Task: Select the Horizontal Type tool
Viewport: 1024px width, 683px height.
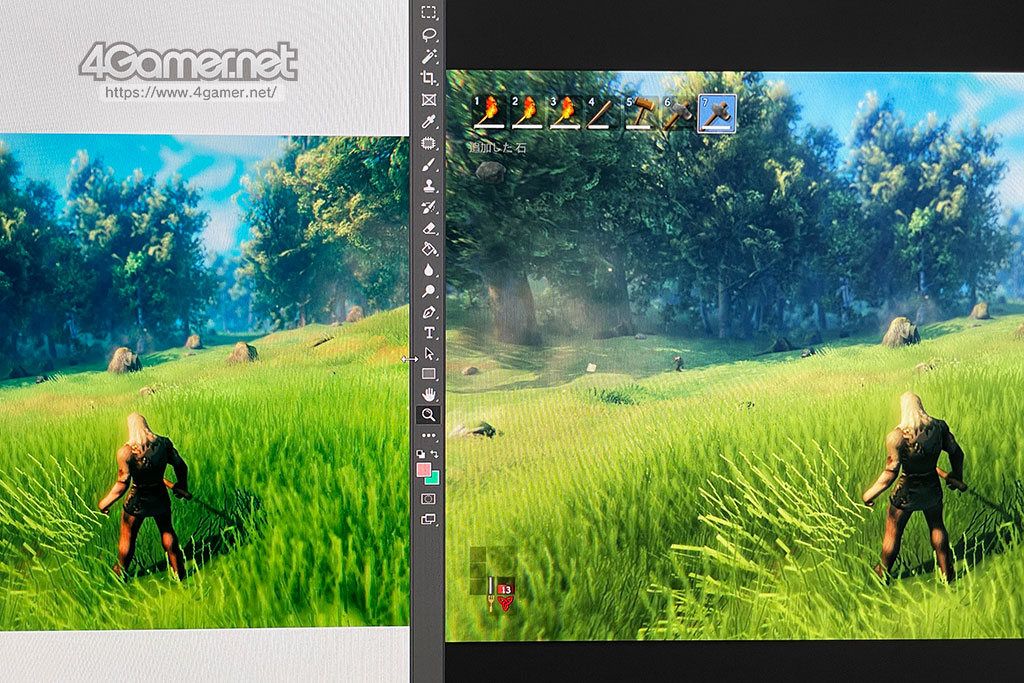Action: pos(428,333)
